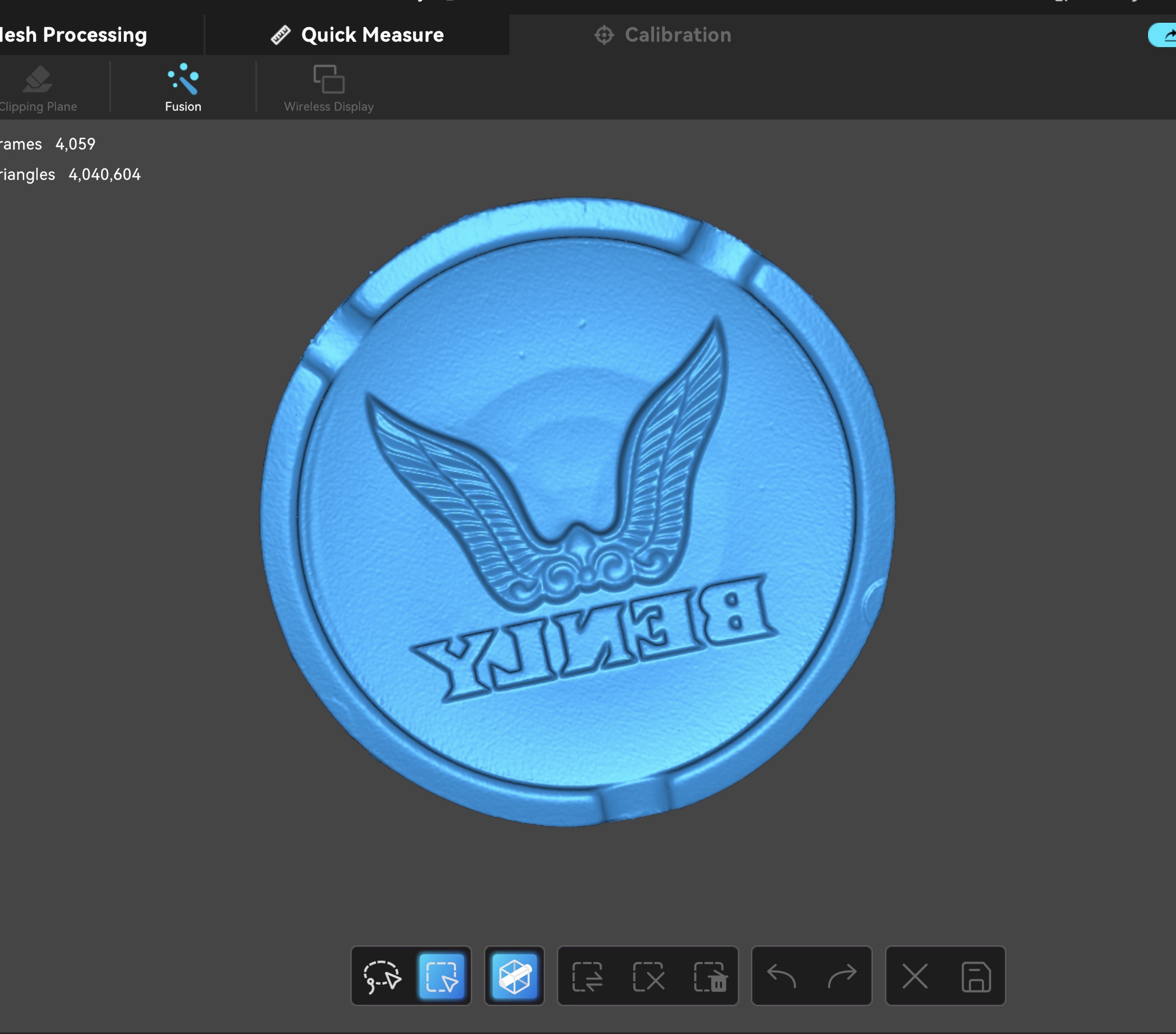Click the Wireless Display tool
The image size is (1176, 1034).
coord(329,88)
